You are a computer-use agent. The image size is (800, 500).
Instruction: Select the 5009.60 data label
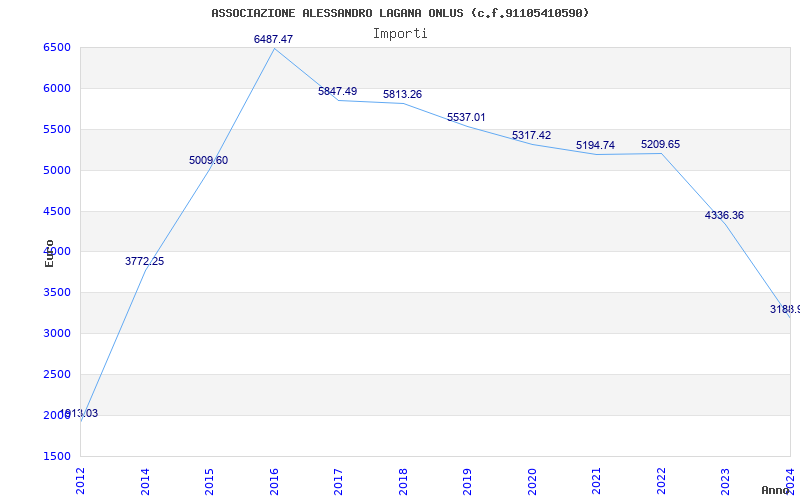pyautogui.click(x=209, y=160)
